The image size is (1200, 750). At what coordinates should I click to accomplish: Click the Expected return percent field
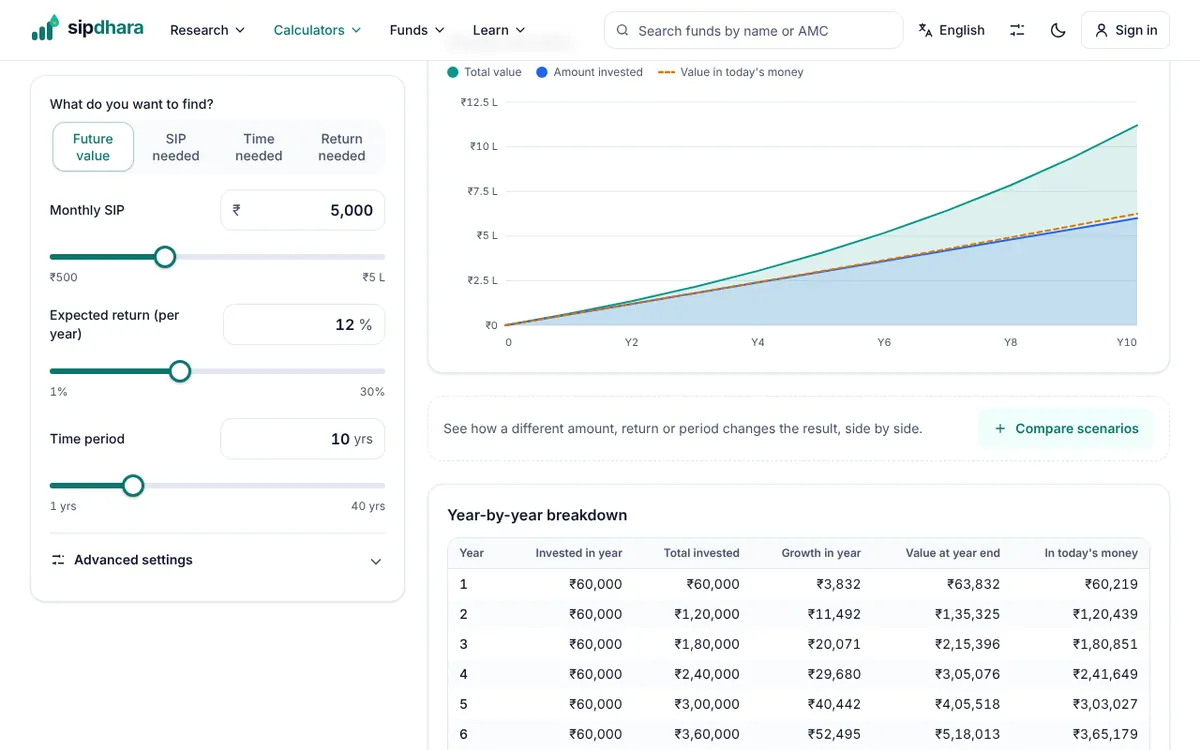[x=304, y=324]
